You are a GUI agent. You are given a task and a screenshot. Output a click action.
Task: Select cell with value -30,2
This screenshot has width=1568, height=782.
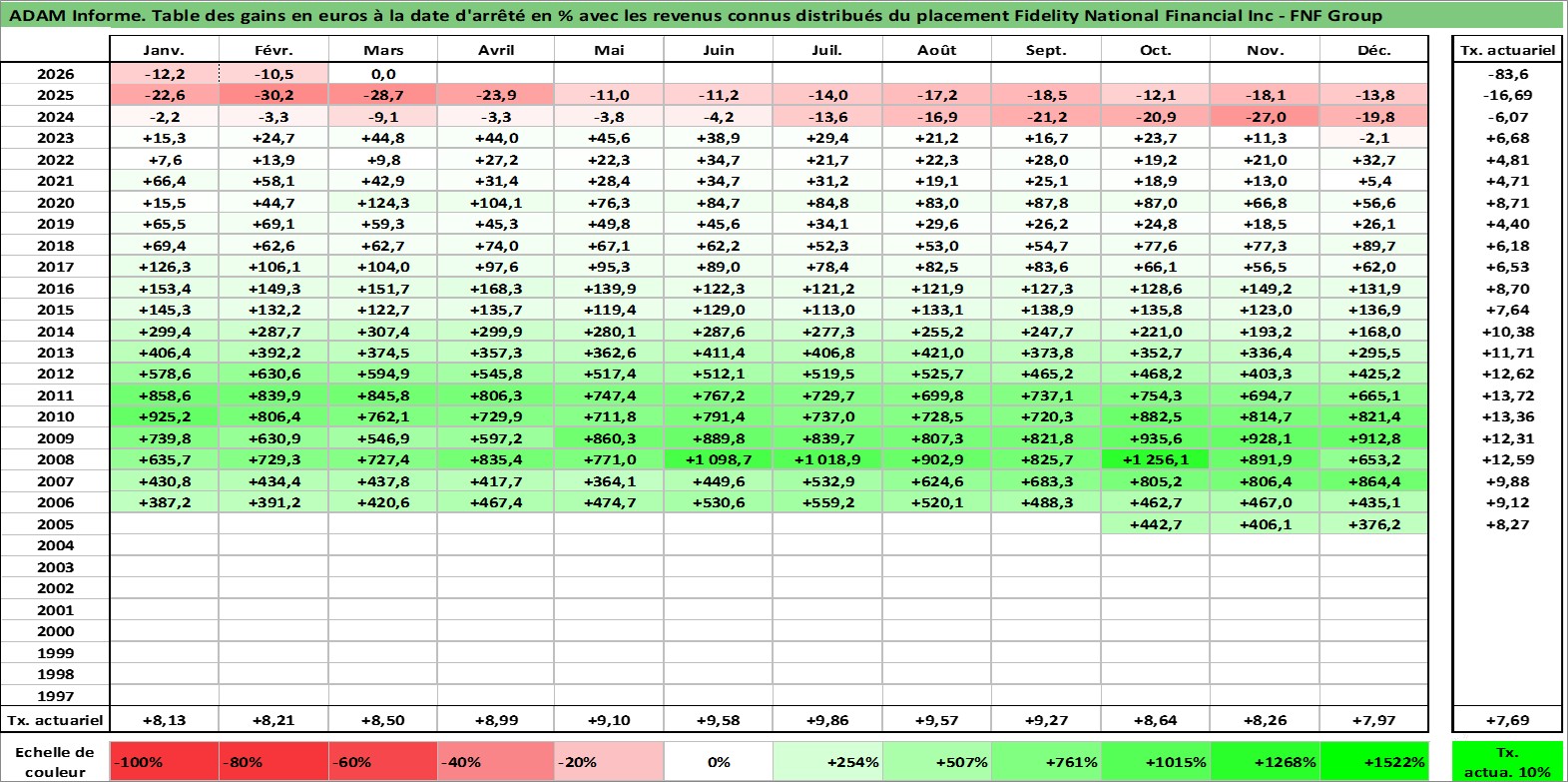tap(273, 95)
